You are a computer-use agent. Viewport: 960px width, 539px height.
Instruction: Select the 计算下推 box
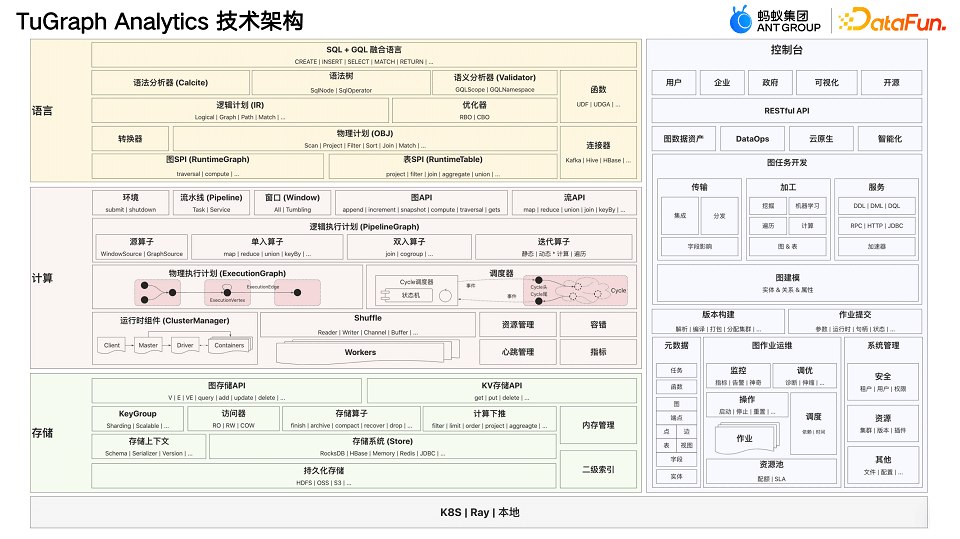[x=489, y=419]
